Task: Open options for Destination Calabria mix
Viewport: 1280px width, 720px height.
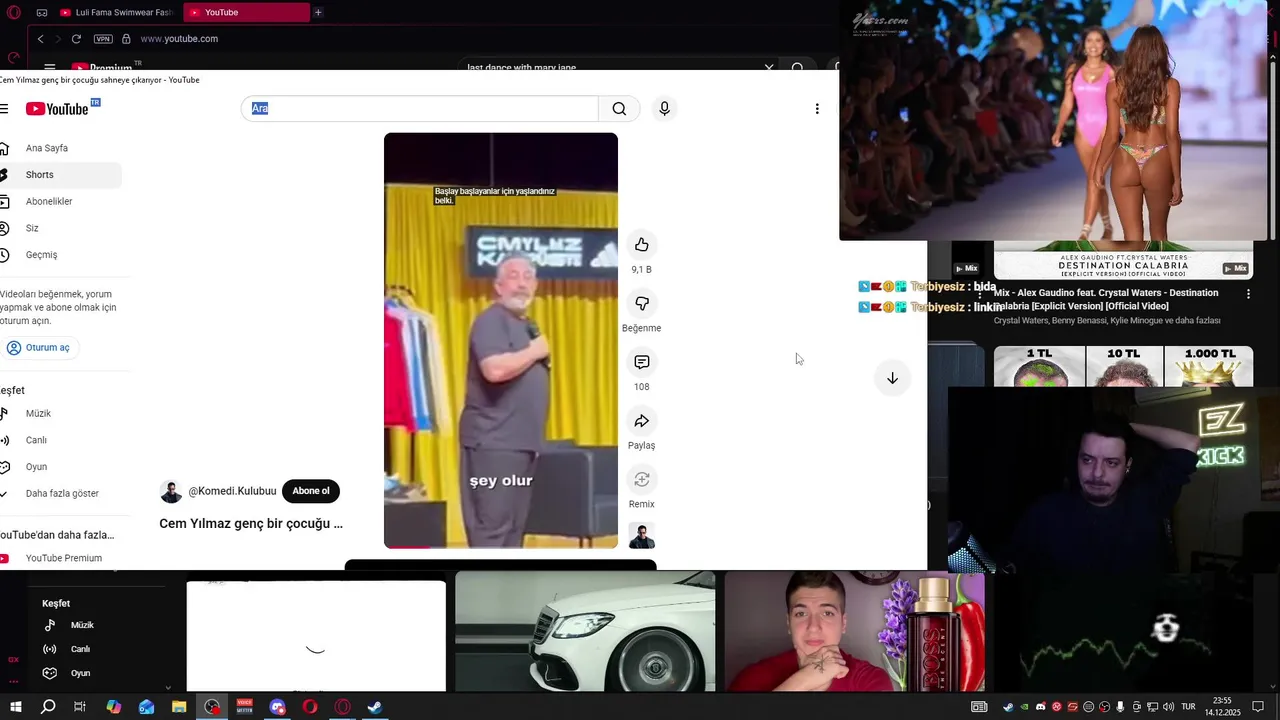Action: (1248, 294)
